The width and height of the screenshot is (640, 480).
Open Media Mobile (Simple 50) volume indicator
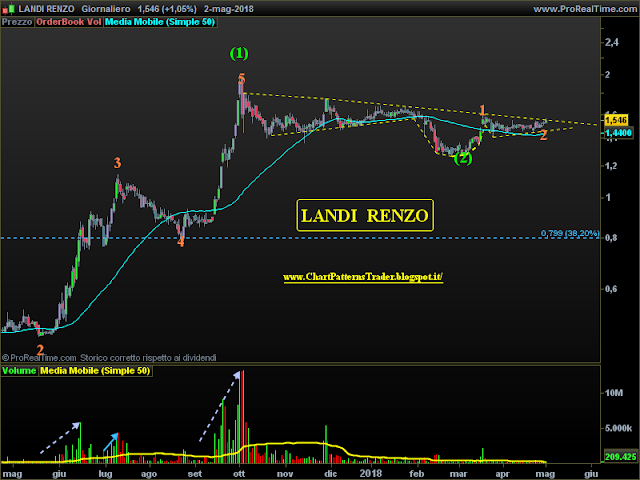tap(95, 371)
